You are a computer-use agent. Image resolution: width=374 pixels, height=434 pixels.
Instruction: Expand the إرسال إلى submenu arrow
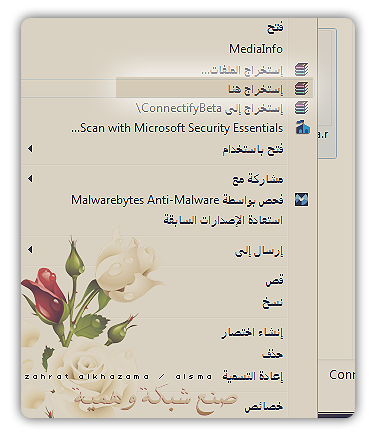(x=30, y=249)
